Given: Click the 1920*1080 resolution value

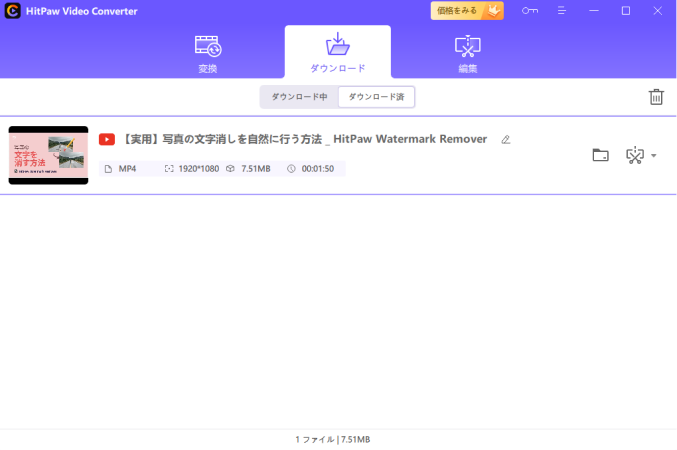Looking at the screenshot, I should coord(199,169).
